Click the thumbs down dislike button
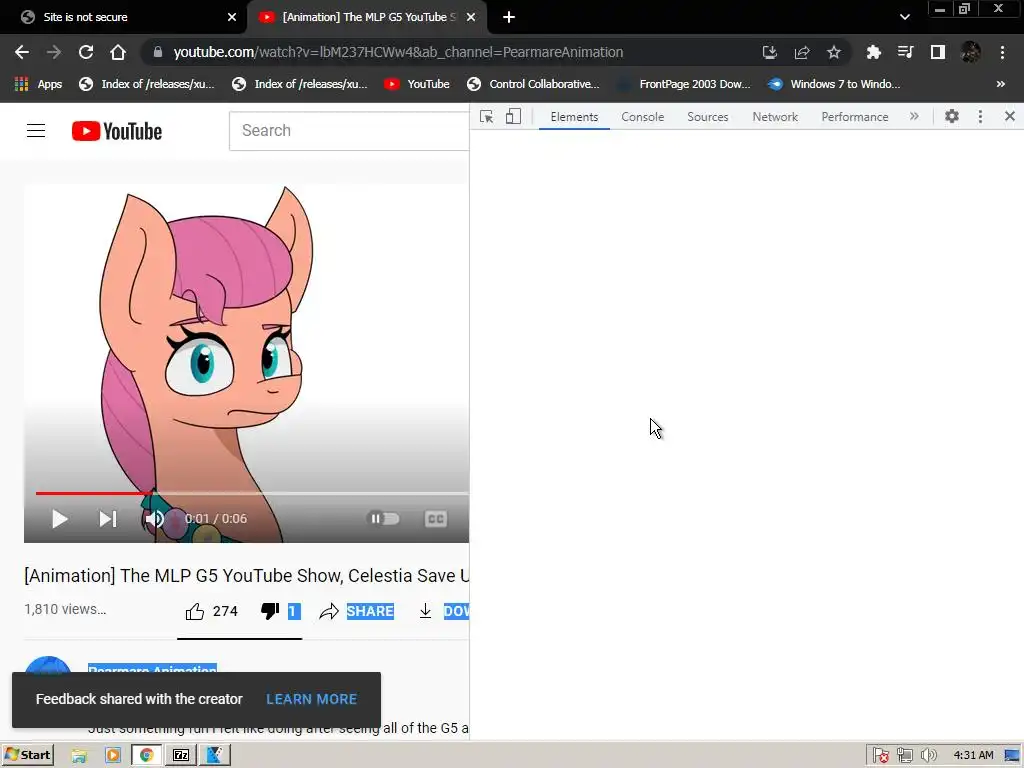 pyautogui.click(x=270, y=611)
